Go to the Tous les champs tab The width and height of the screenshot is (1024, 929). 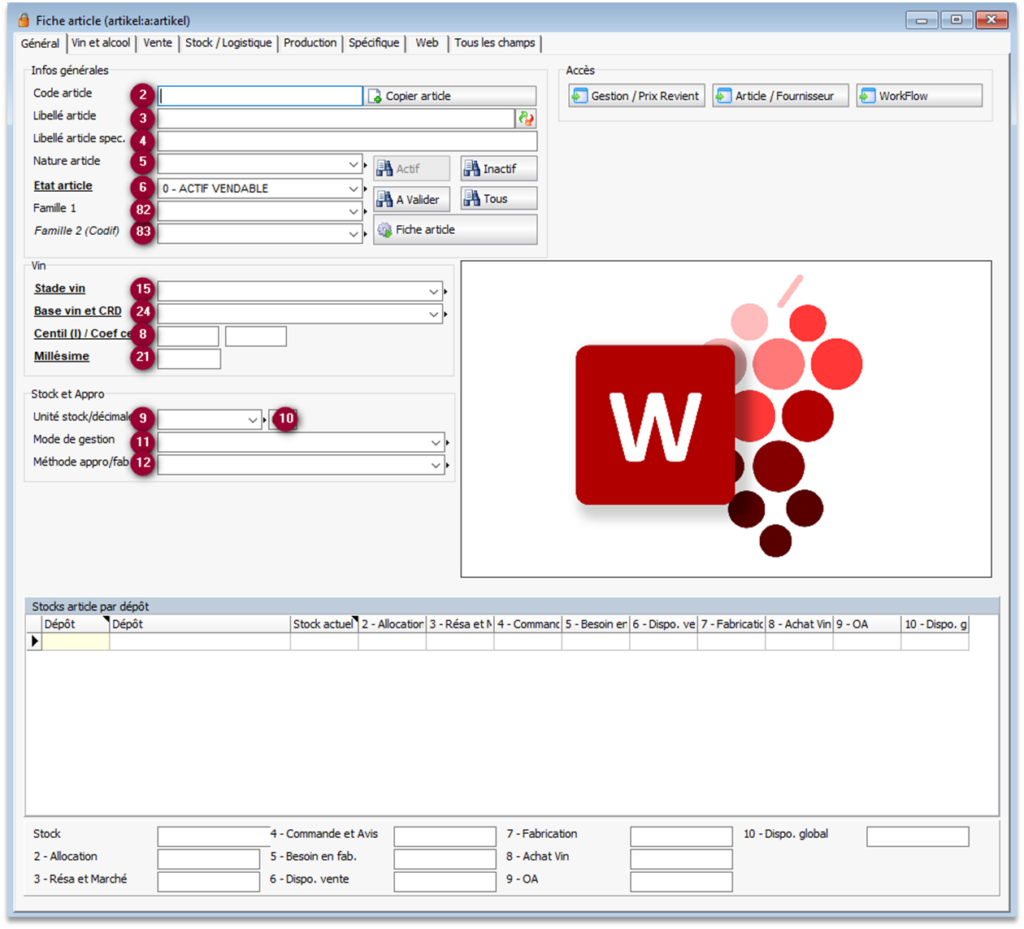(x=495, y=44)
